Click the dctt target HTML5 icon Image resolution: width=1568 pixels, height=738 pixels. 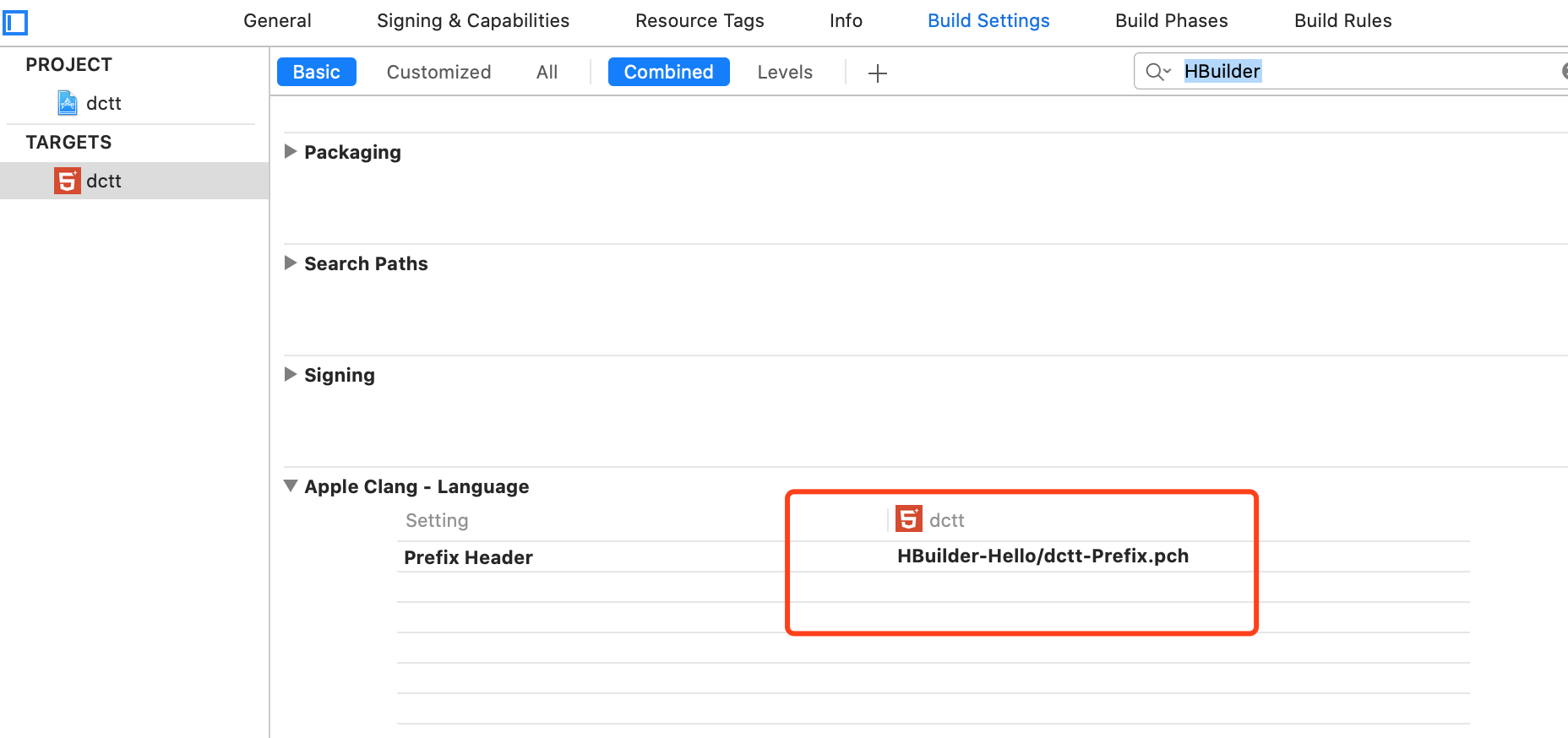68,181
